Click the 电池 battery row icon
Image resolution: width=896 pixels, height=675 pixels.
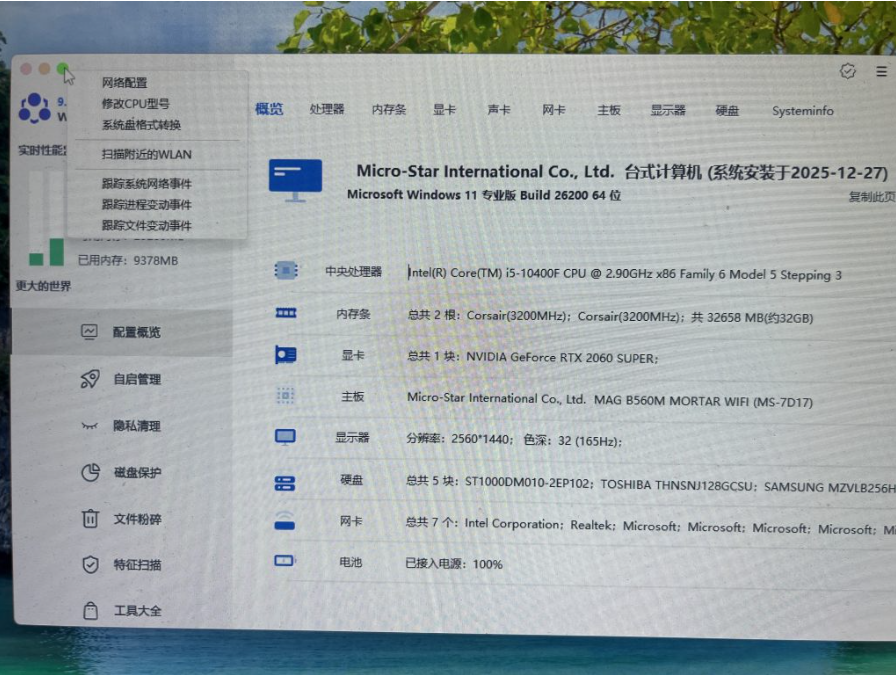click(284, 561)
